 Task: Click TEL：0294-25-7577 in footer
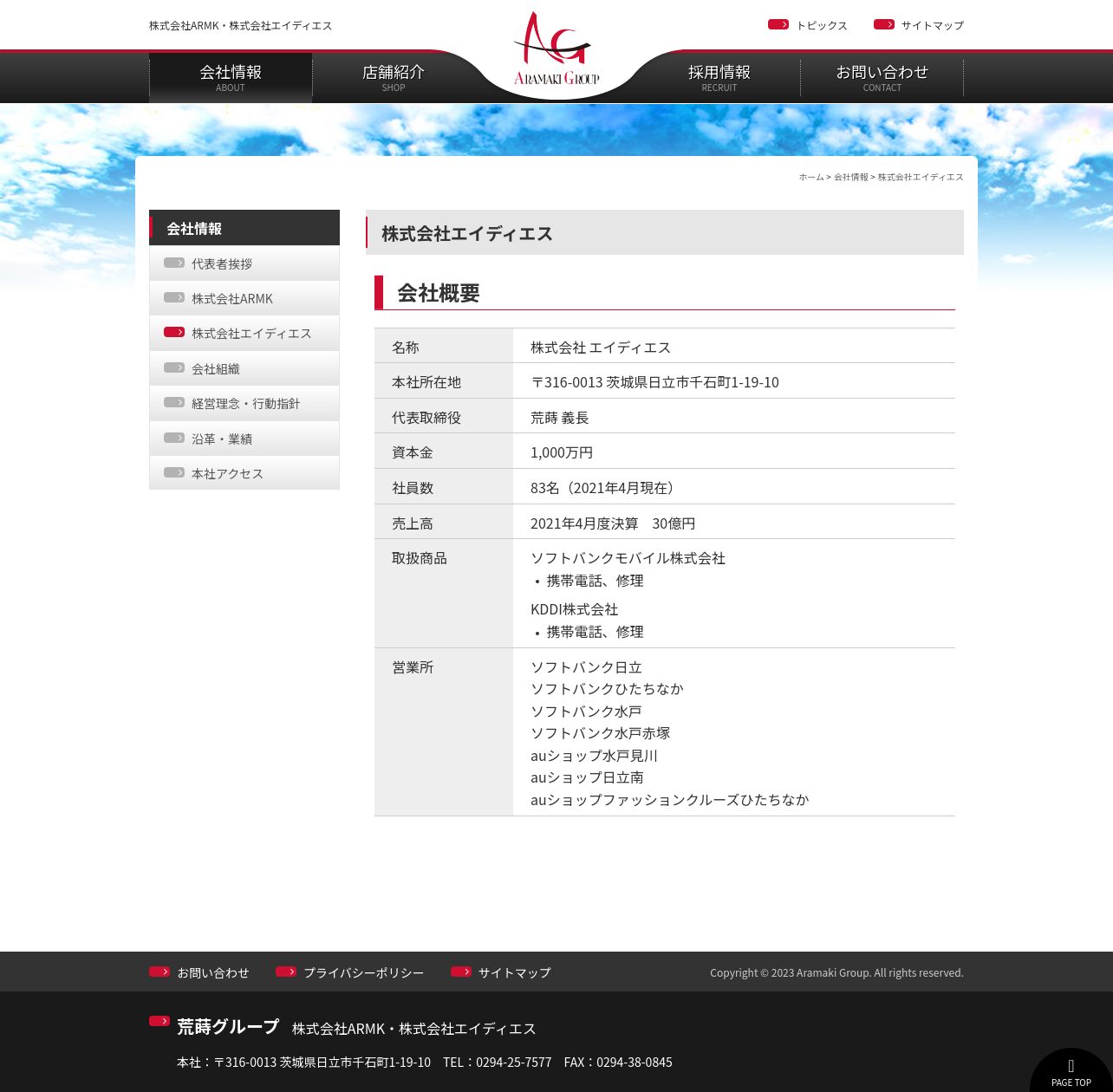(x=497, y=1062)
